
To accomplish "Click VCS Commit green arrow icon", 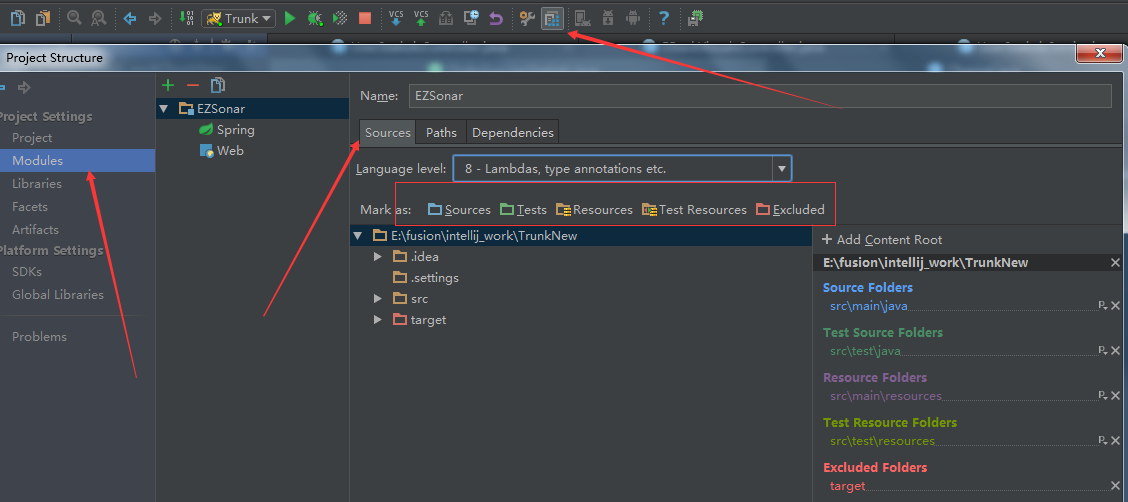I will pos(422,18).
